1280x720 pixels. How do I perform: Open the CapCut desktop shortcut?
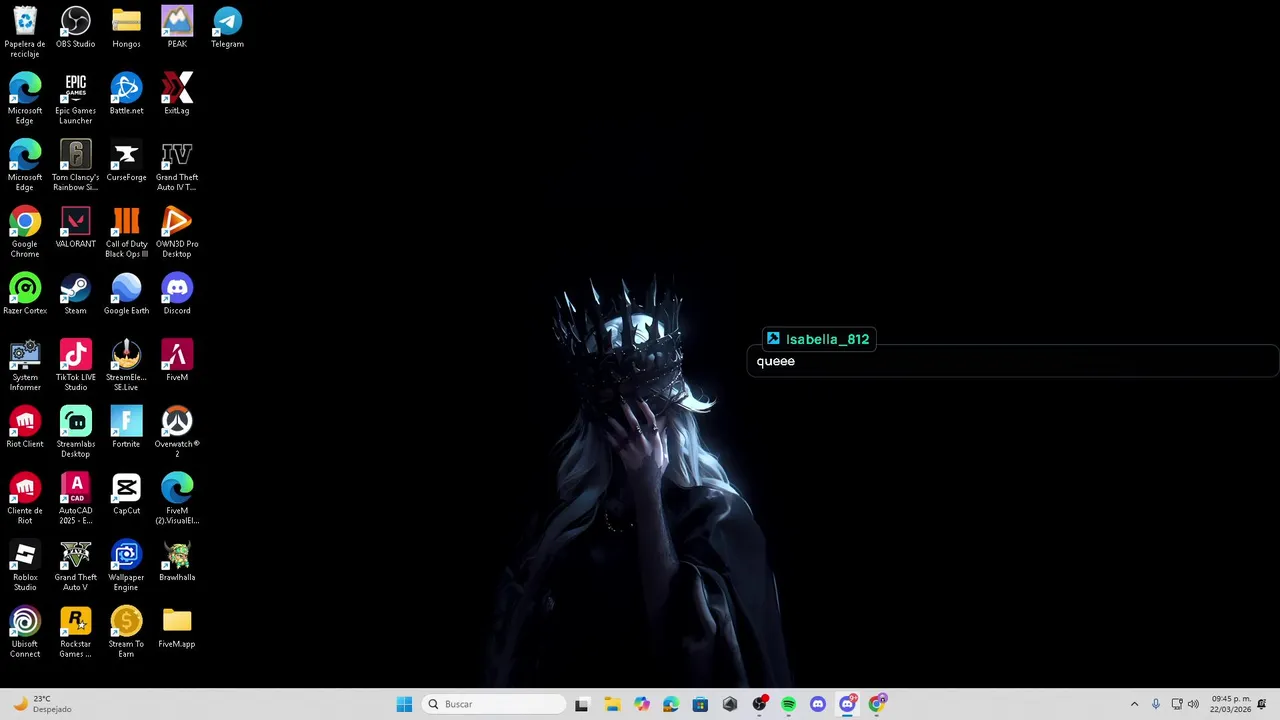(126, 494)
